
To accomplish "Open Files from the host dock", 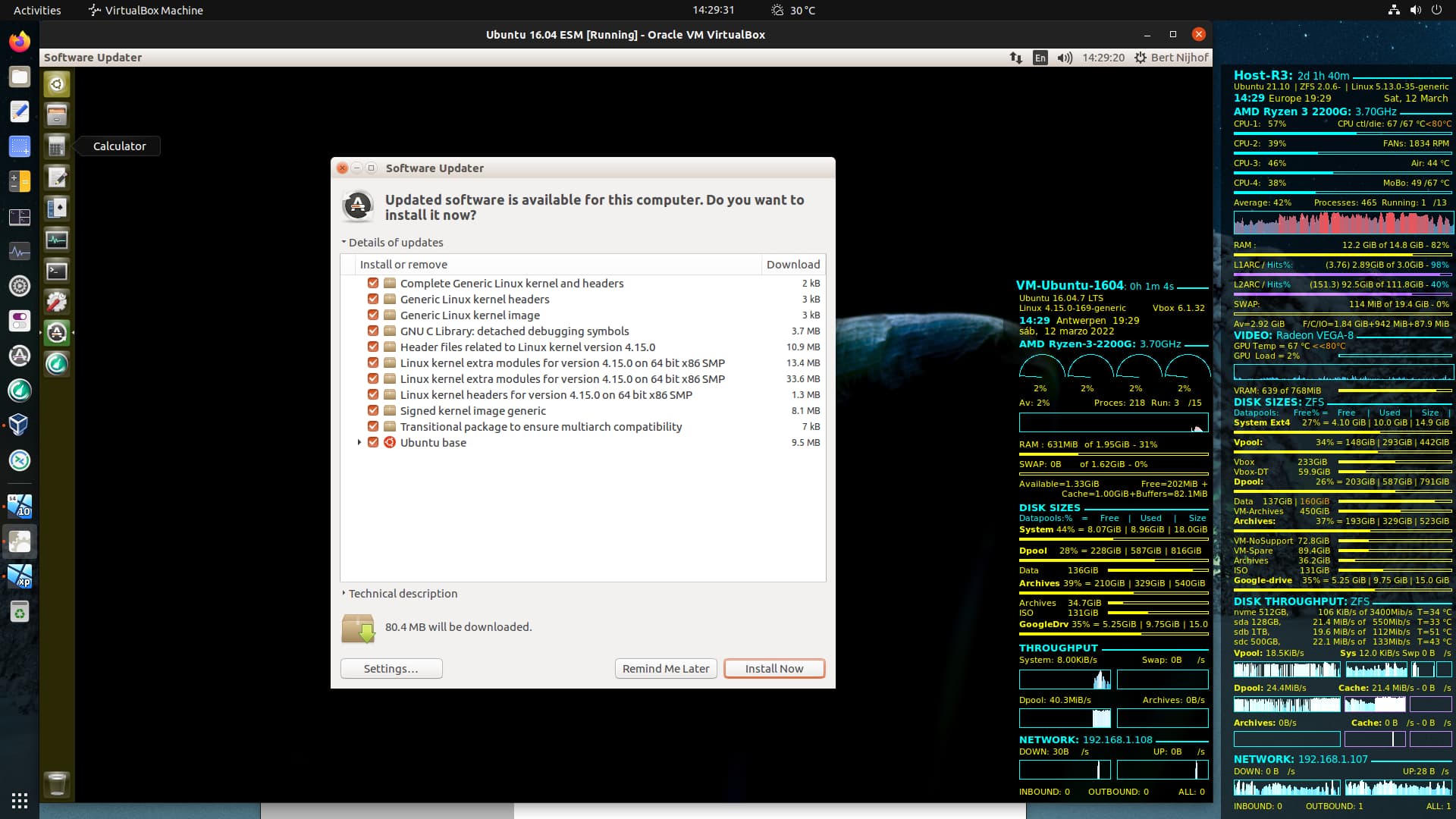I will [x=20, y=76].
